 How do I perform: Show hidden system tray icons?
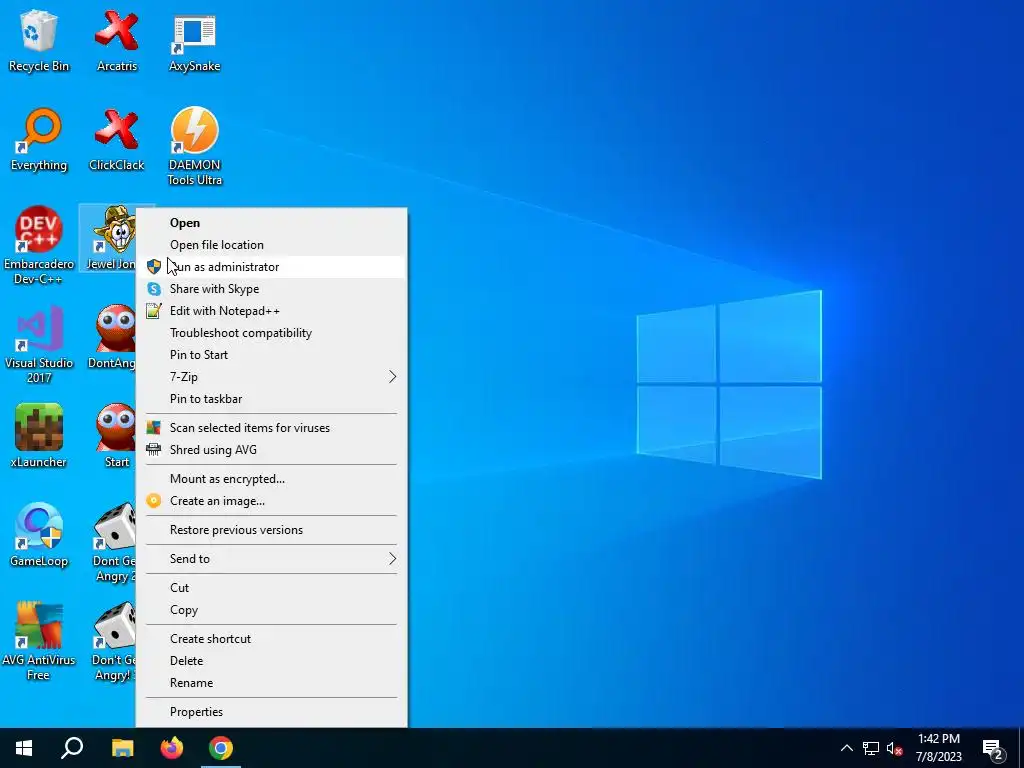coord(846,748)
